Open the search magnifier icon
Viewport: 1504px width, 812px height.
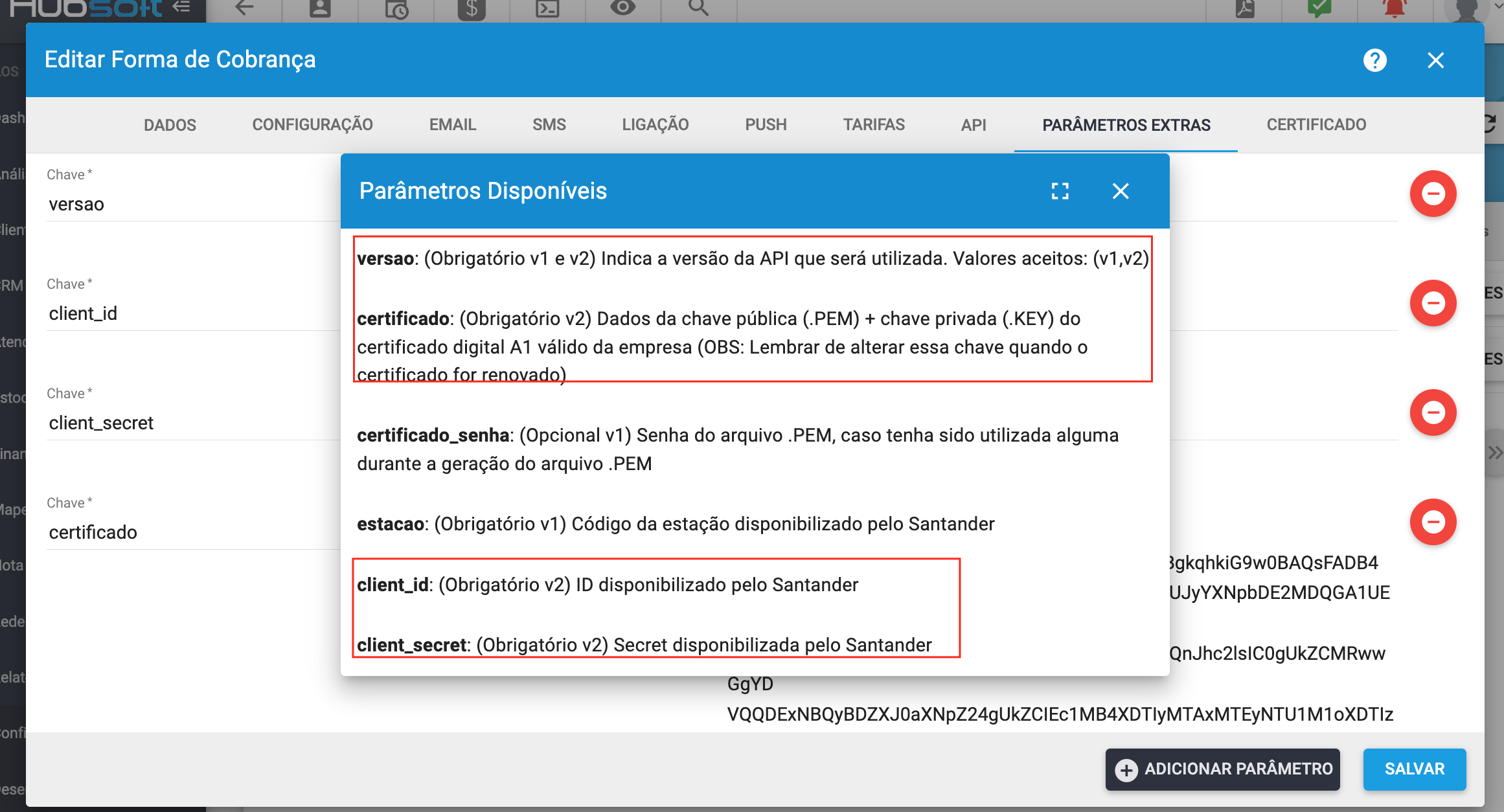point(698,9)
